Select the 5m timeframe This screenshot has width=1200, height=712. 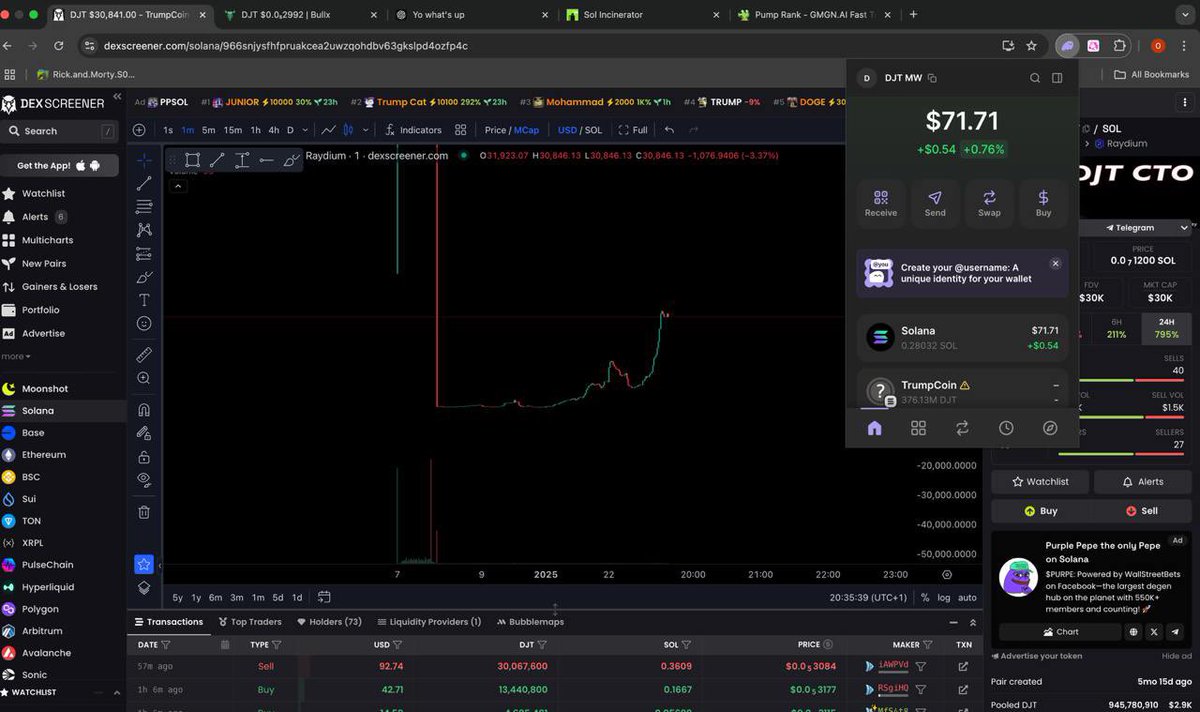point(208,130)
